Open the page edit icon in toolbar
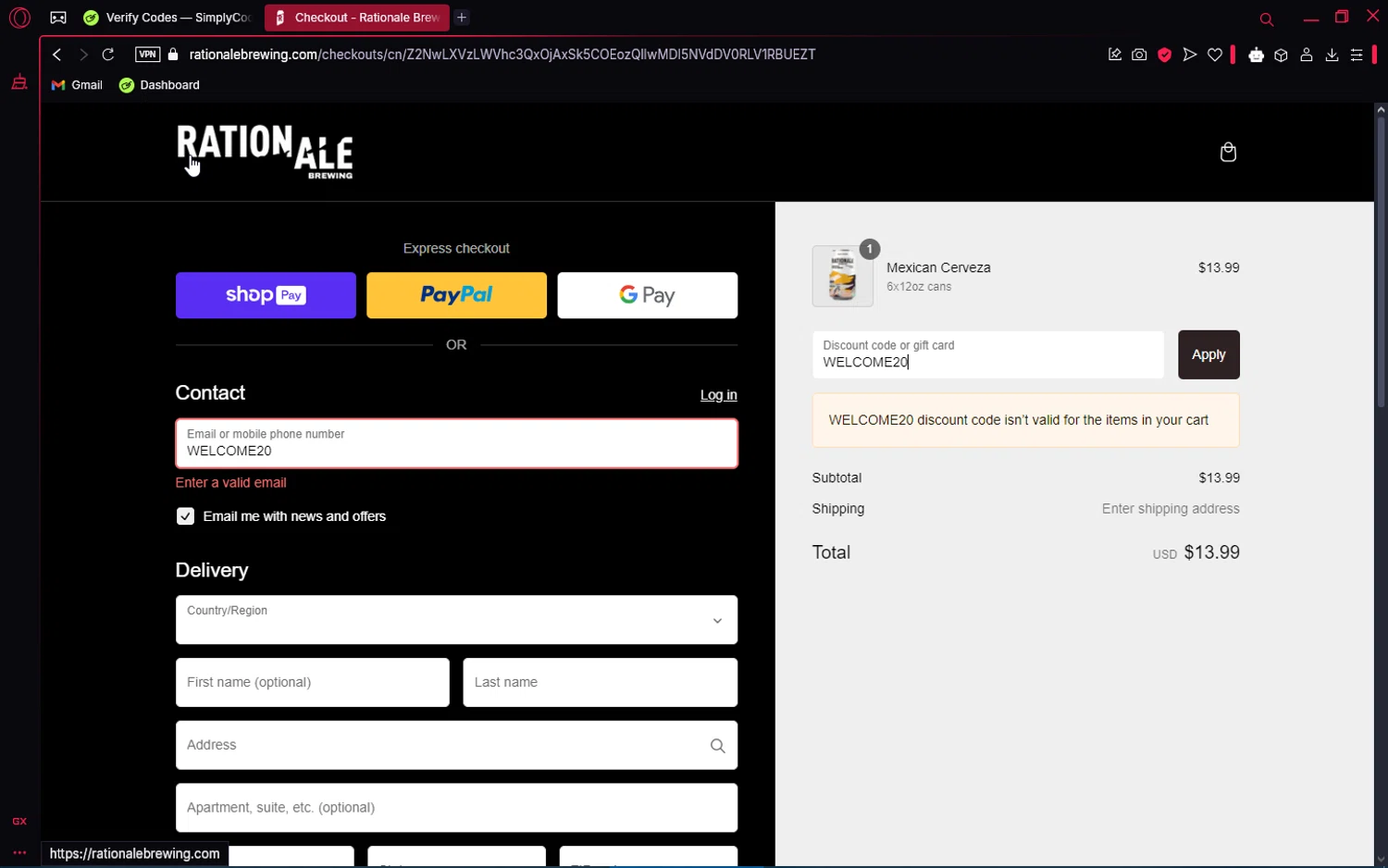Screen dimensions: 1388x868 pos(1115,55)
